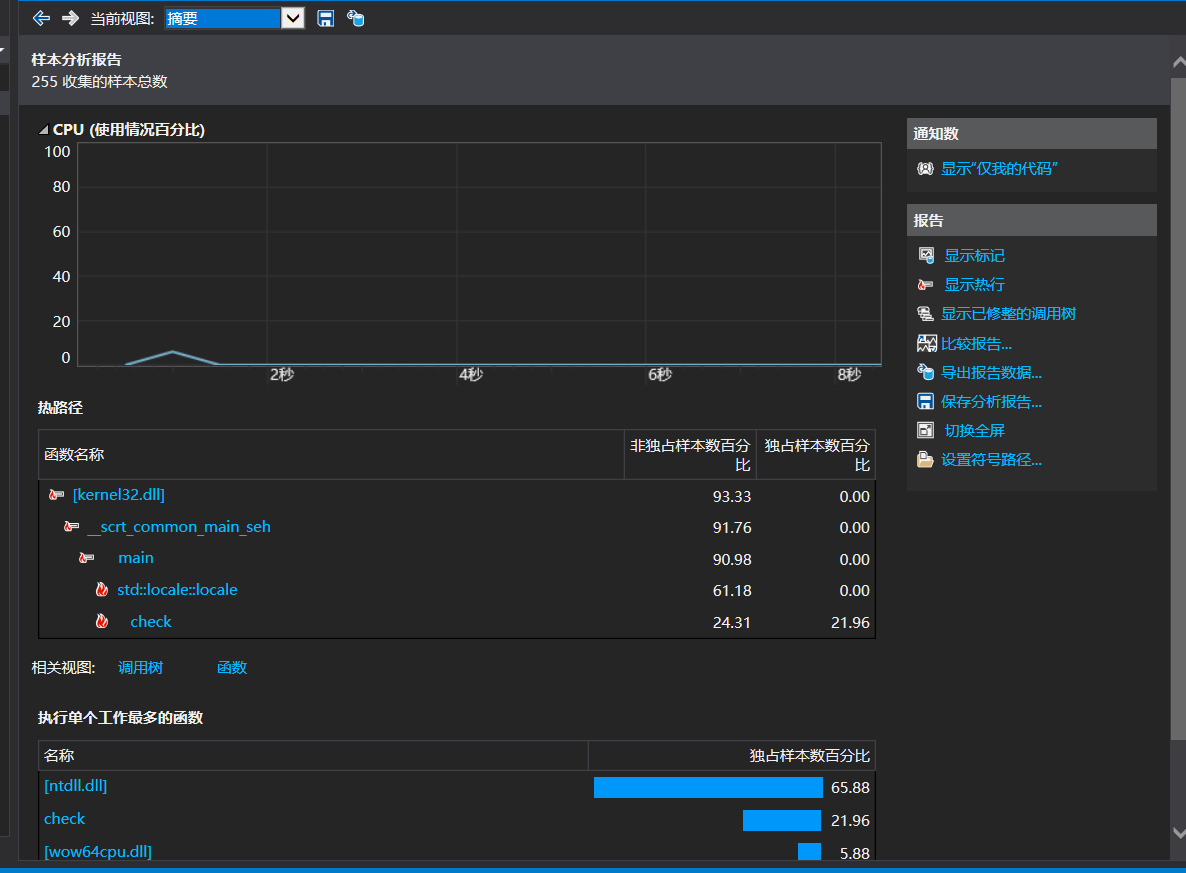Click hot path icon beside __scrt_common_main_seh

coord(71,527)
